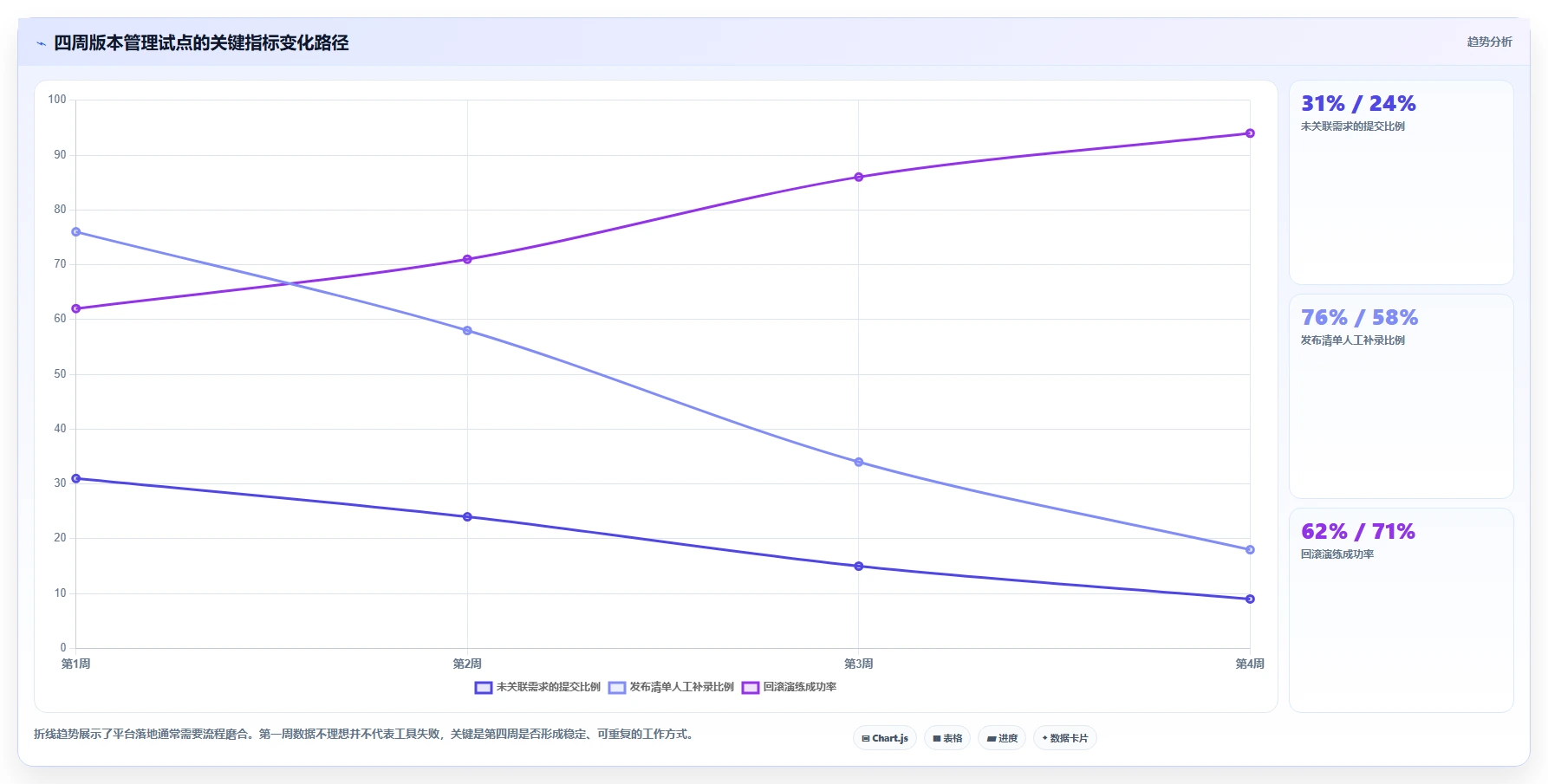
Task: Click 未关联需求的提交比例 label in stat card
Action: click(1352, 126)
